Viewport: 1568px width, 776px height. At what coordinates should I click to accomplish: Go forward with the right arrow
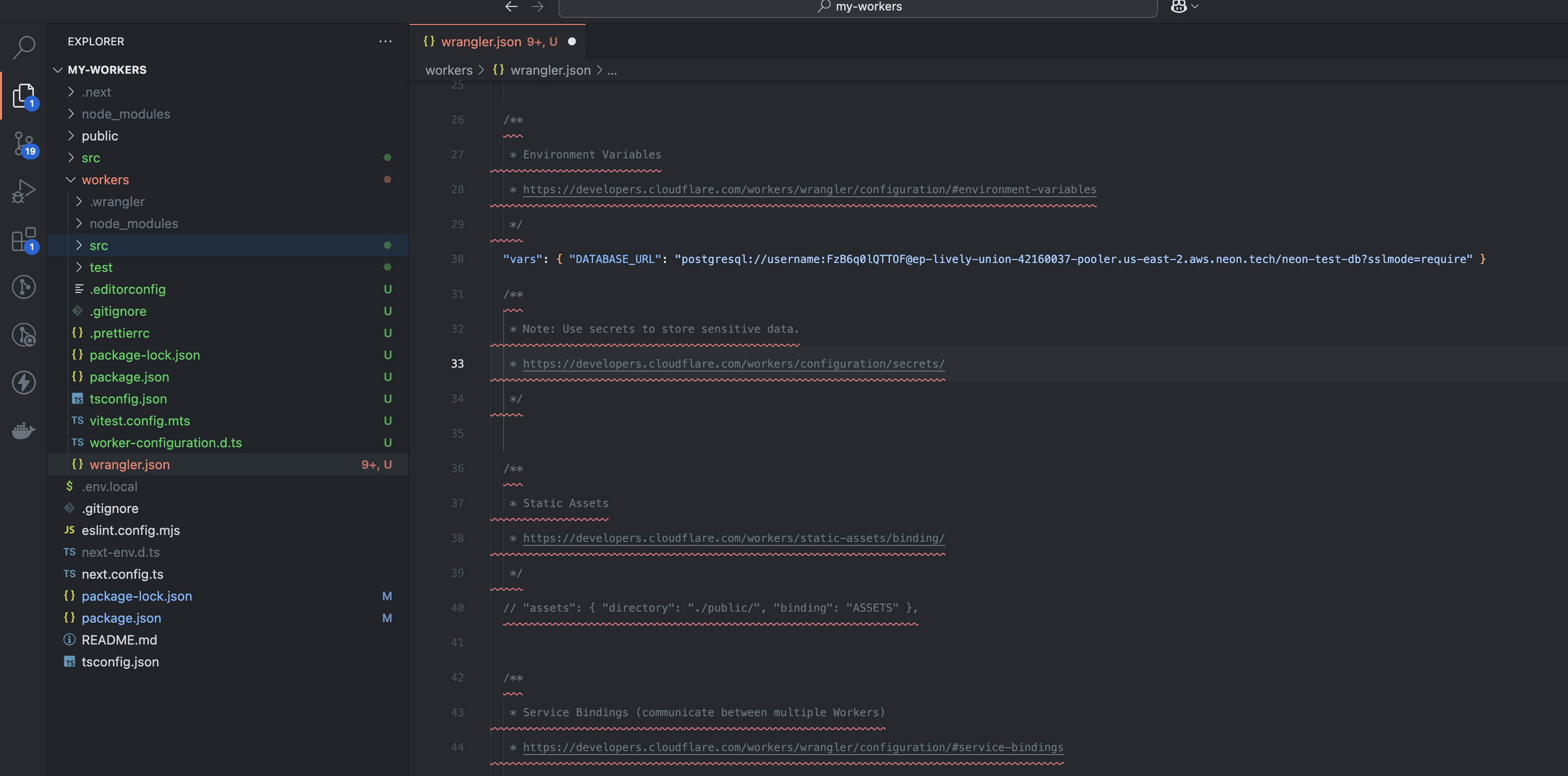(537, 6)
